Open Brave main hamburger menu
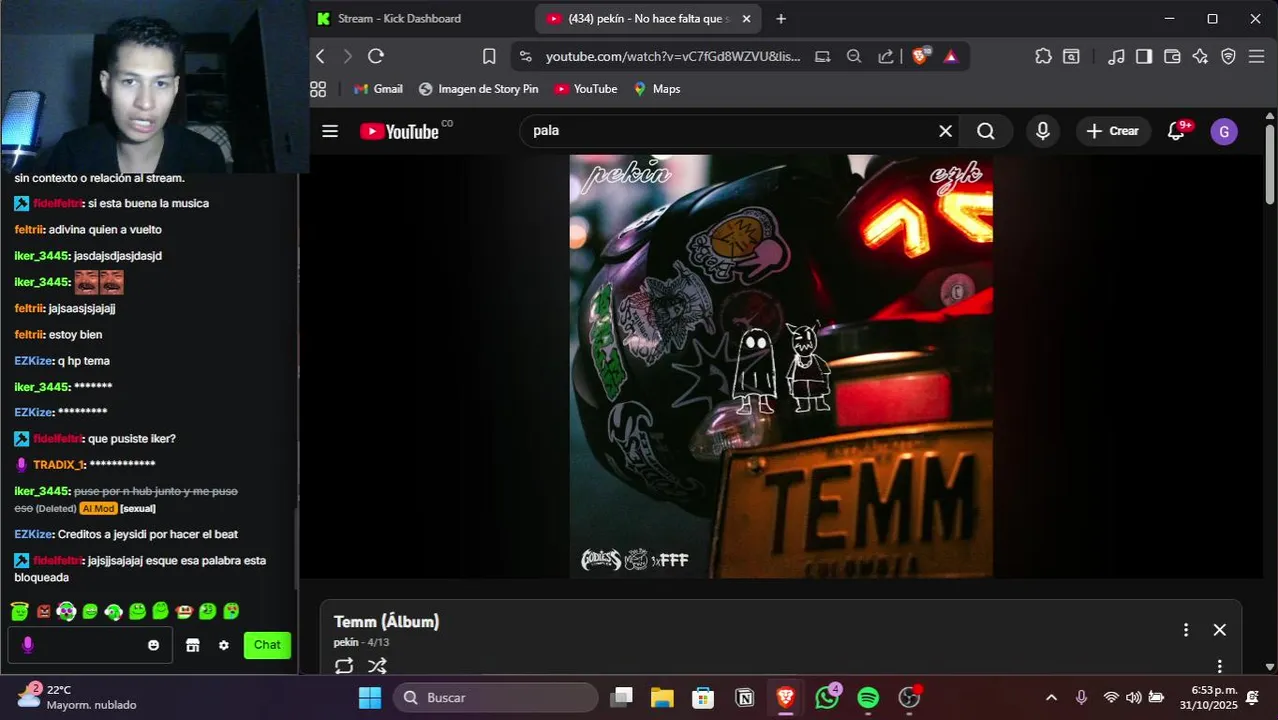Screen dimensions: 1278x720 pyautogui.click(x=1257, y=56)
